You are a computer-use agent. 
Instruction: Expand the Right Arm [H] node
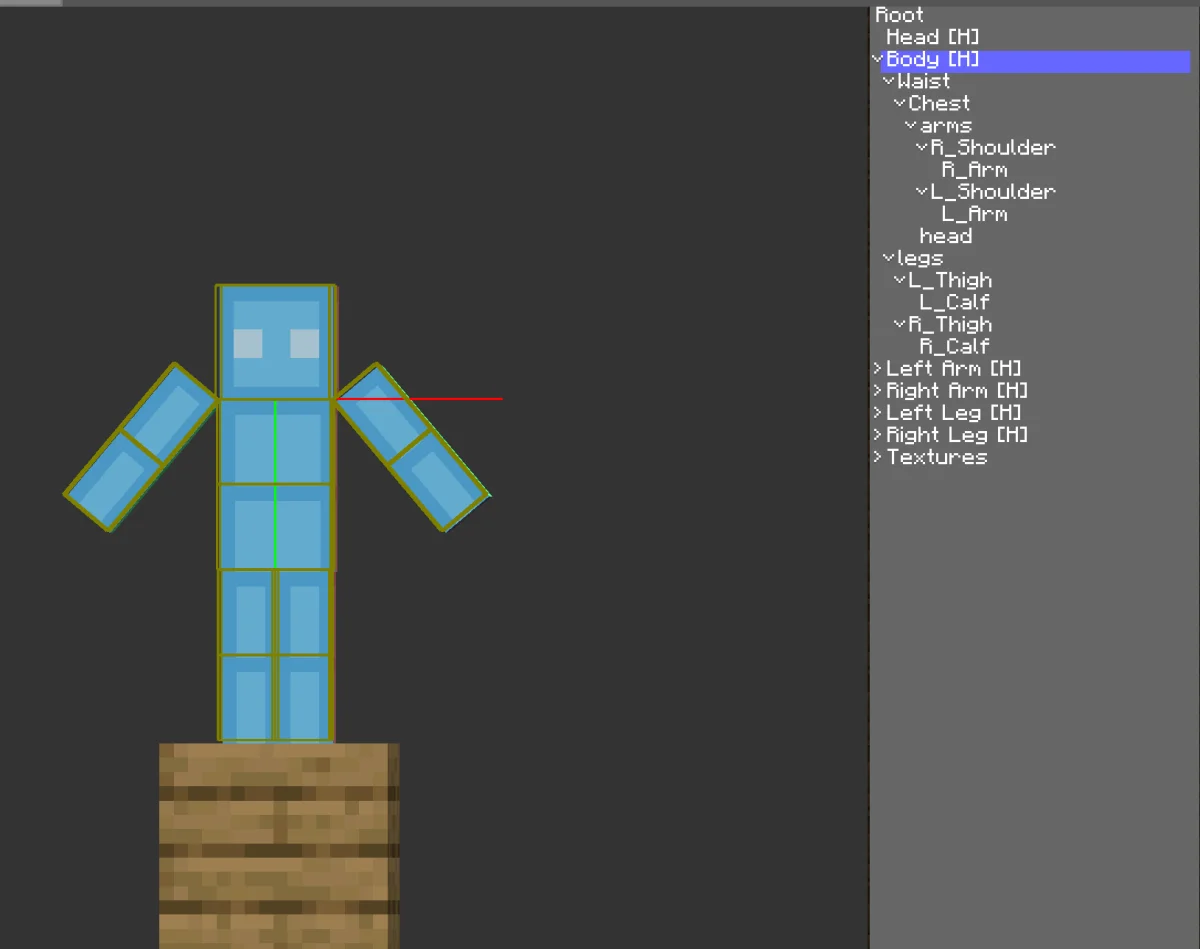(878, 391)
